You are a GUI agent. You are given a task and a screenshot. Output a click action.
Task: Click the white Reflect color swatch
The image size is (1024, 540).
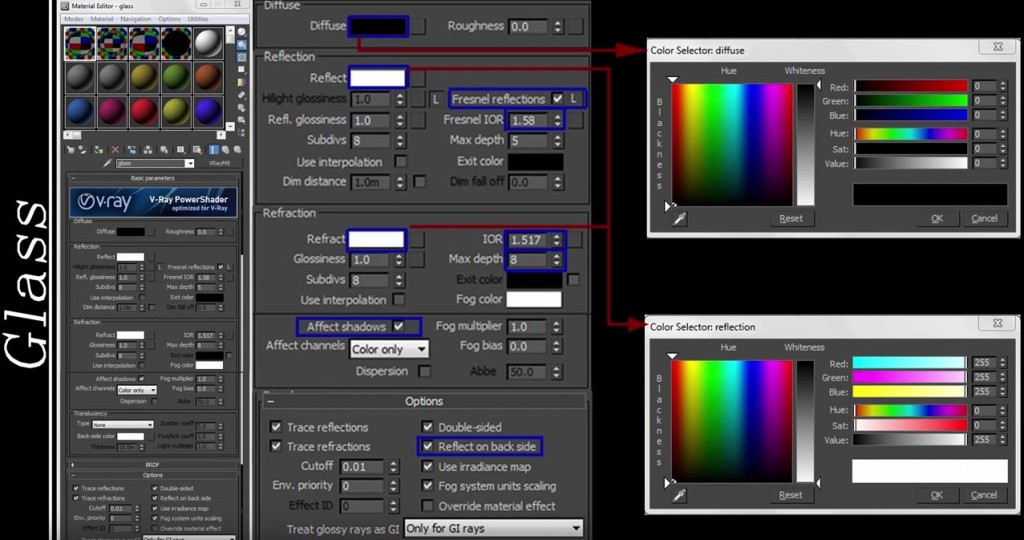[x=378, y=78]
